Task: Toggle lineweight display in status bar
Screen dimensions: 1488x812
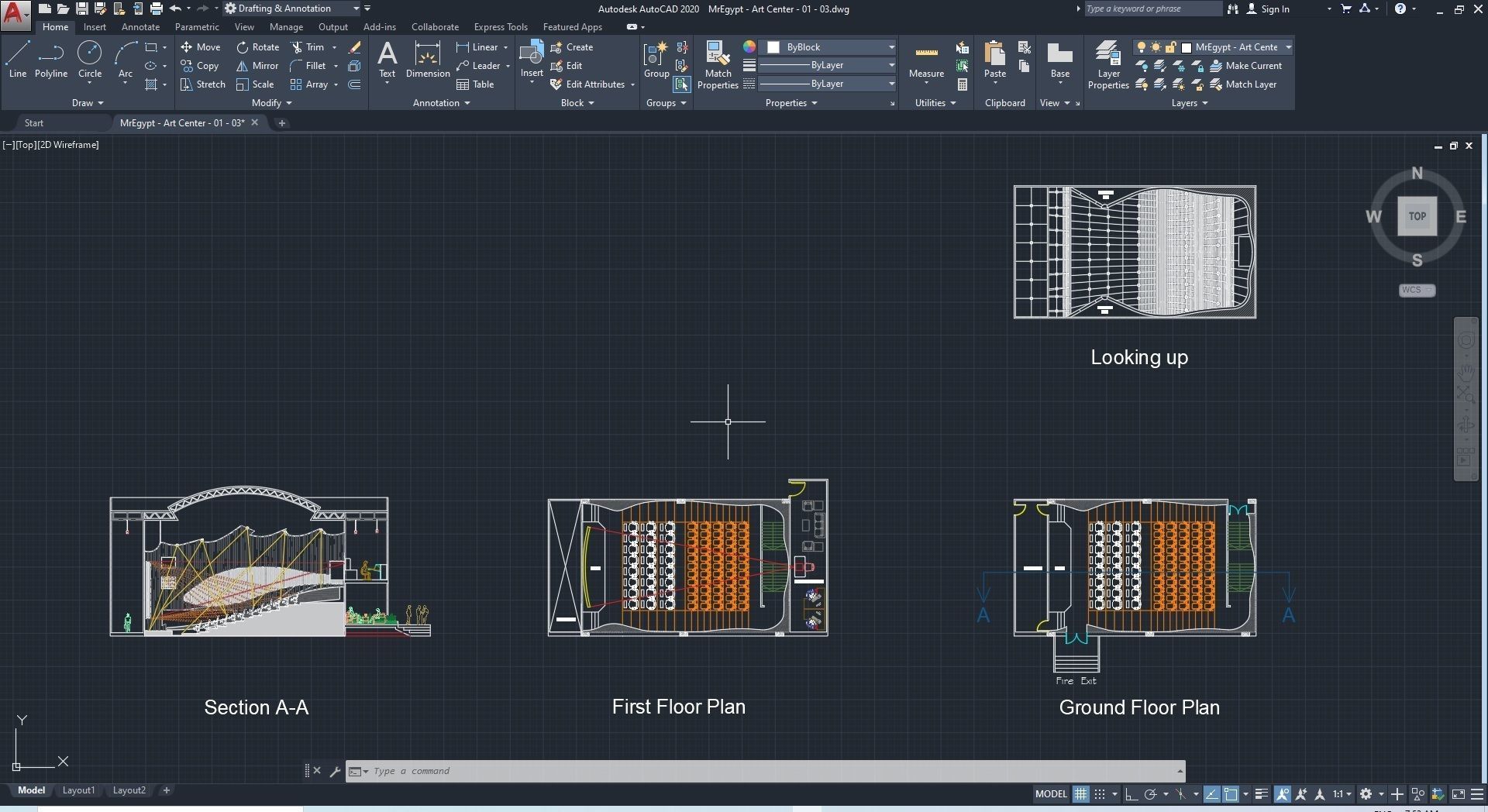Action: point(1262,794)
